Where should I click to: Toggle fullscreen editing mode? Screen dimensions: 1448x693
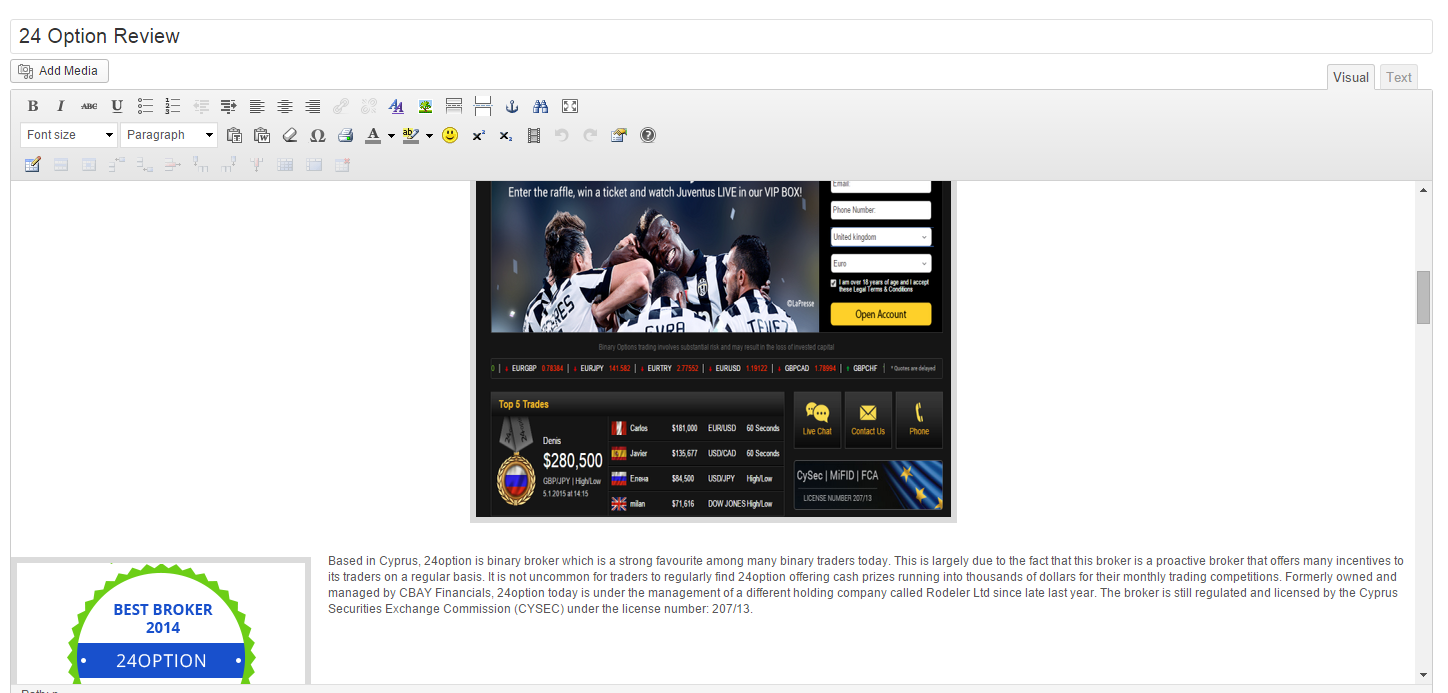570,106
